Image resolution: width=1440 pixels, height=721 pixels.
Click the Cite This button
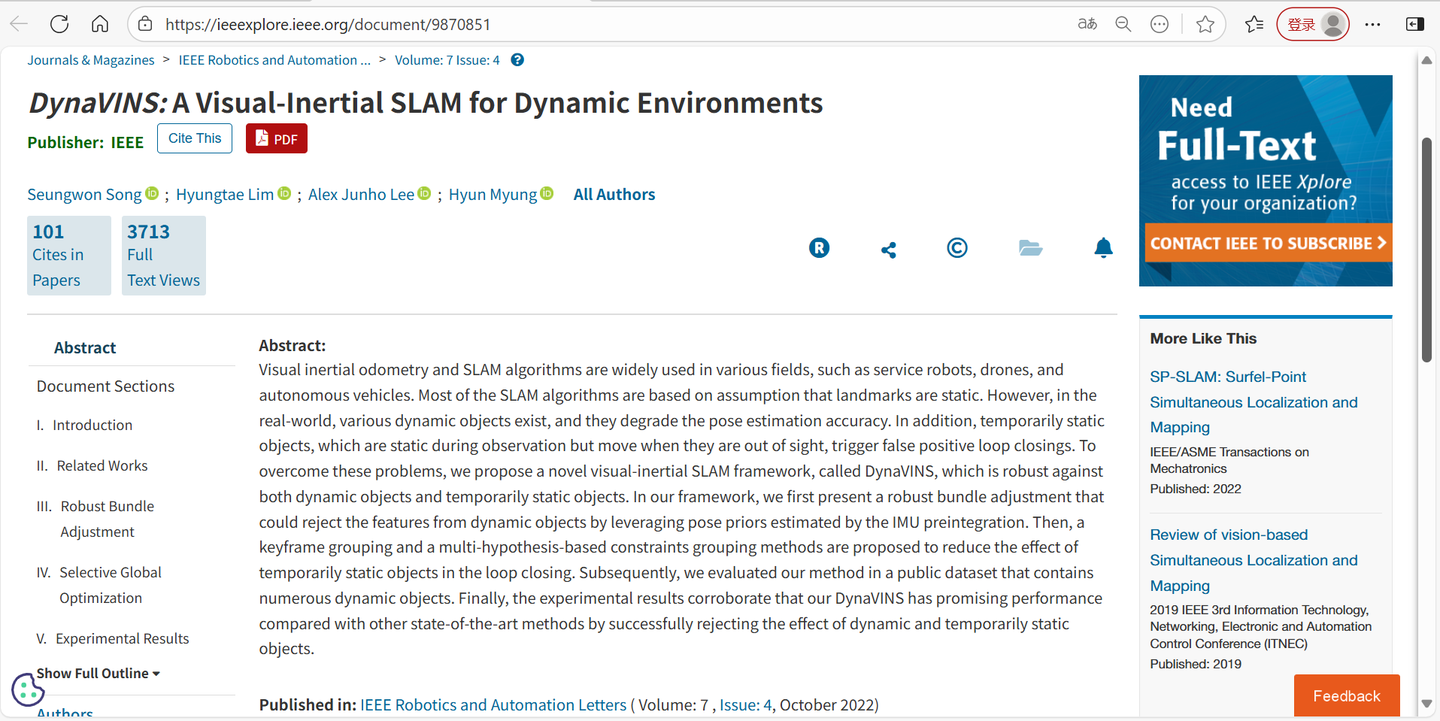click(195, 138)
